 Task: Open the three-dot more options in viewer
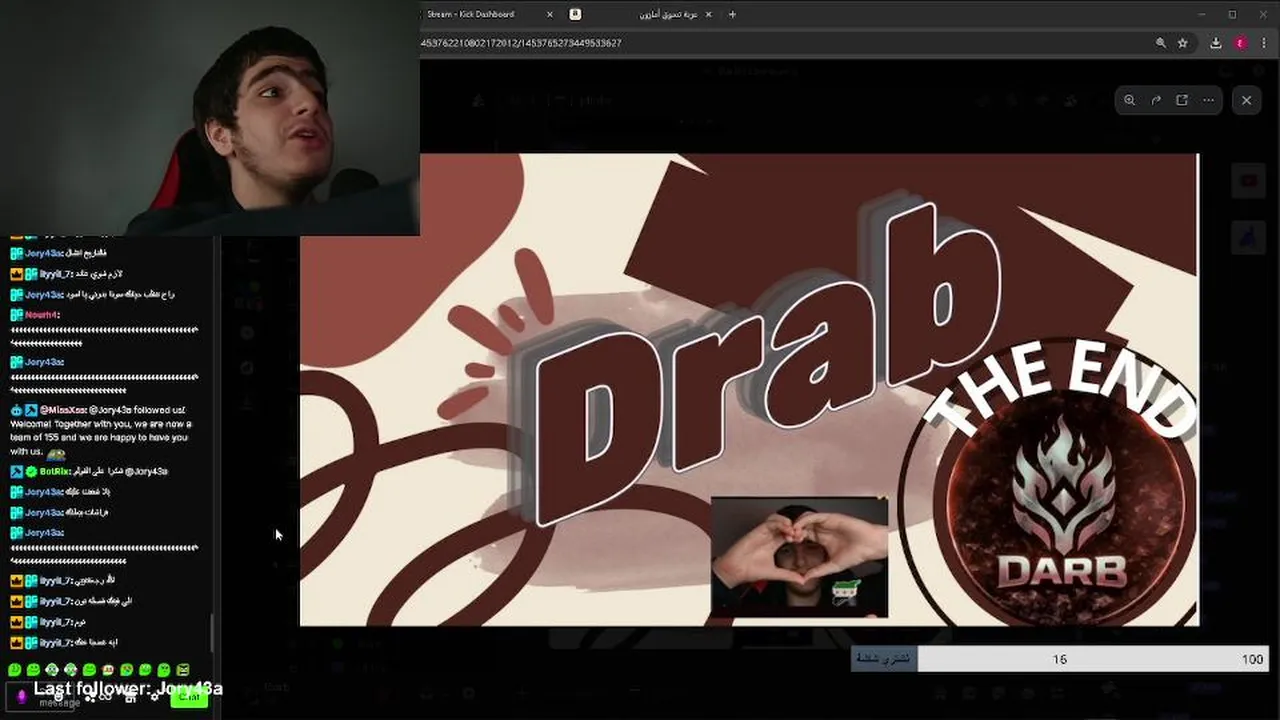coord(1208,100)
